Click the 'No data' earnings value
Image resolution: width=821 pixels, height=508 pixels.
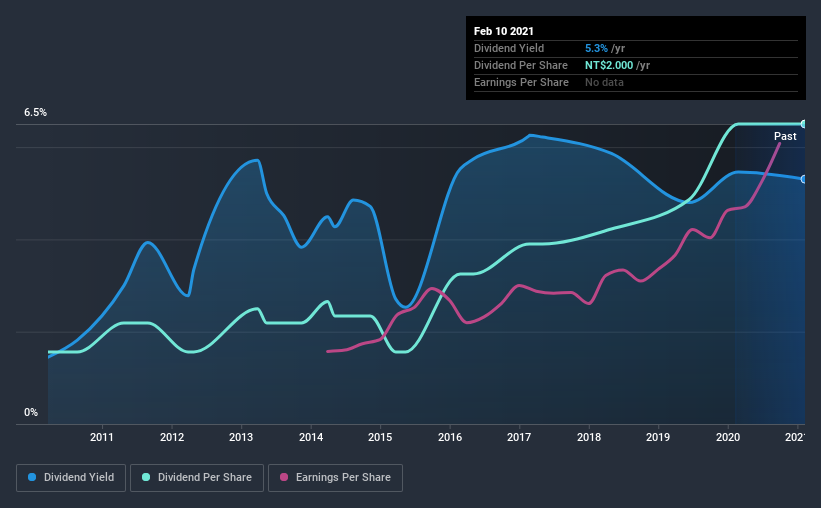click(x=604, y=82)
